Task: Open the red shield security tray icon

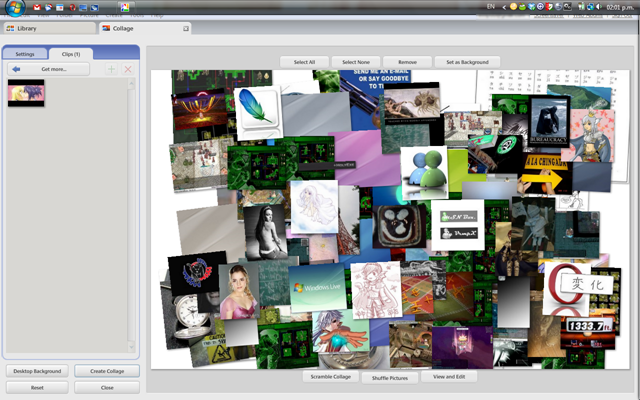Action: coord(549,7)
